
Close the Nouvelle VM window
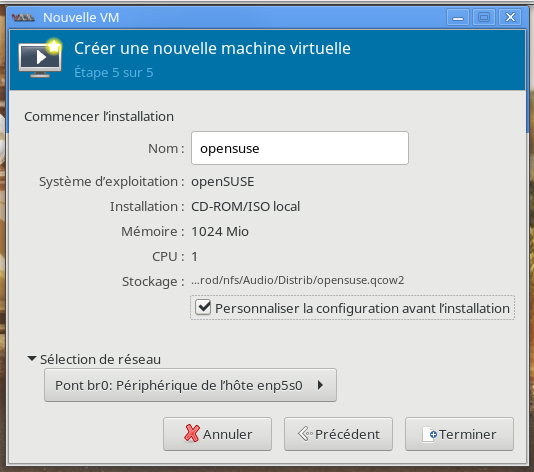click(x=510, y=17)
